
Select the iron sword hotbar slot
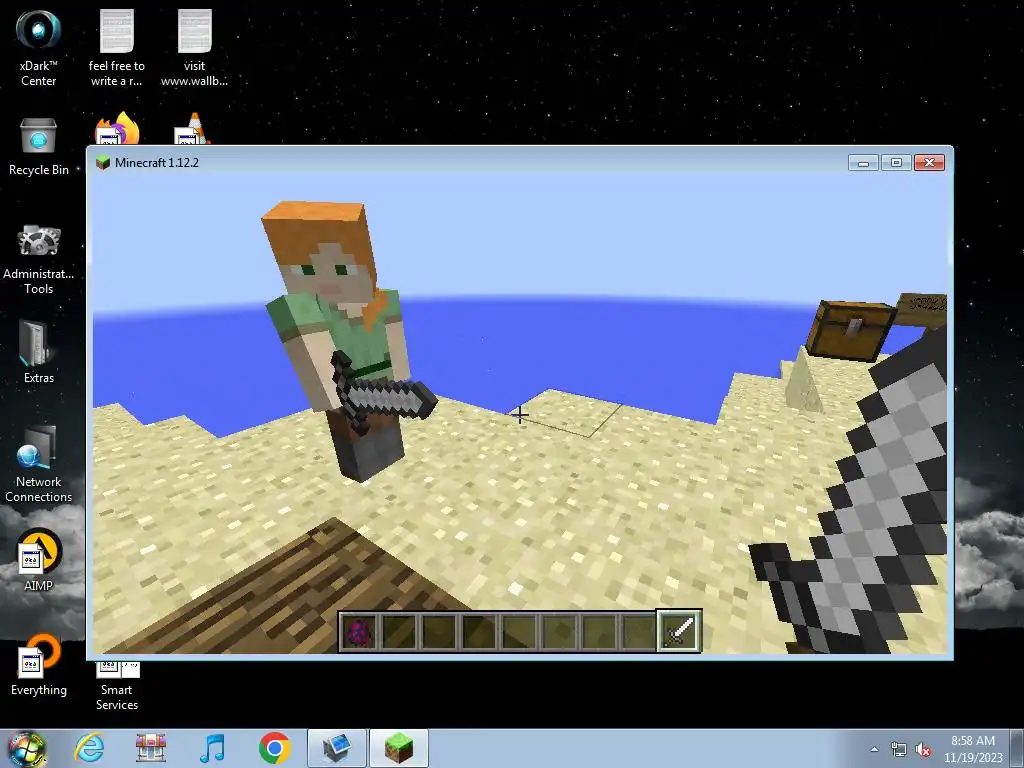coord(679,631)
